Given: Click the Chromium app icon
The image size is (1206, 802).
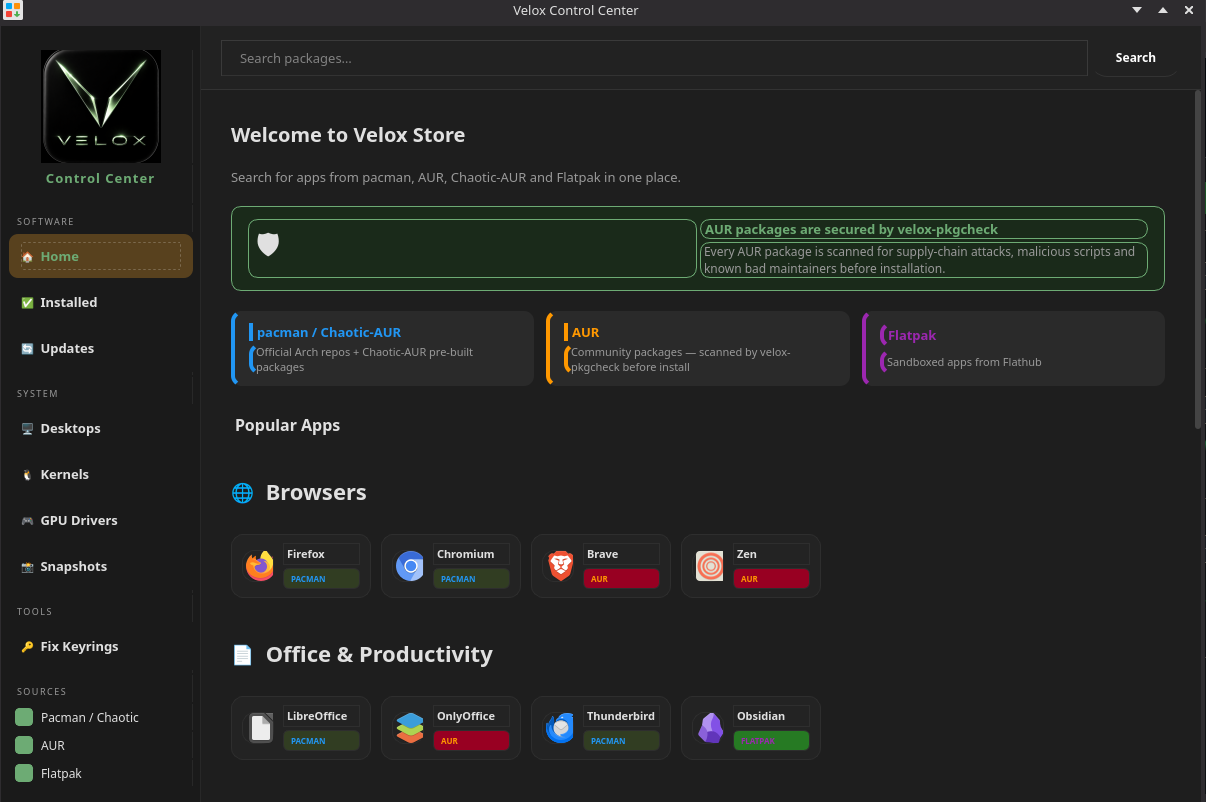Looking at the screenshot, I should click(x=410, y=566).
